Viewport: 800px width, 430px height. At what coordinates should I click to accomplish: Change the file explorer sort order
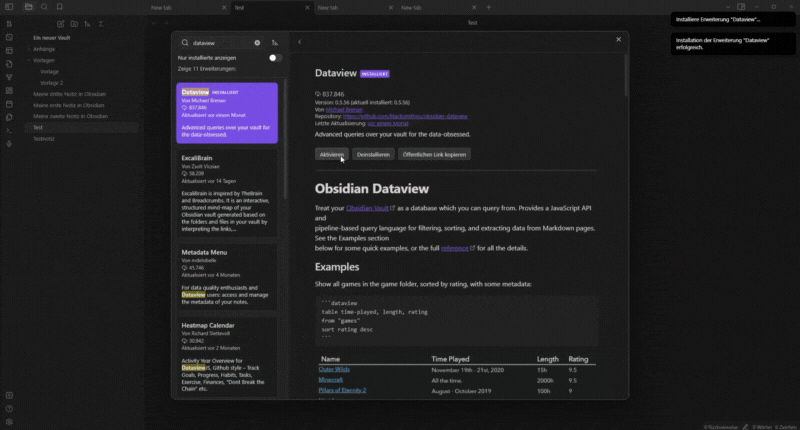[x=87, y=23]
